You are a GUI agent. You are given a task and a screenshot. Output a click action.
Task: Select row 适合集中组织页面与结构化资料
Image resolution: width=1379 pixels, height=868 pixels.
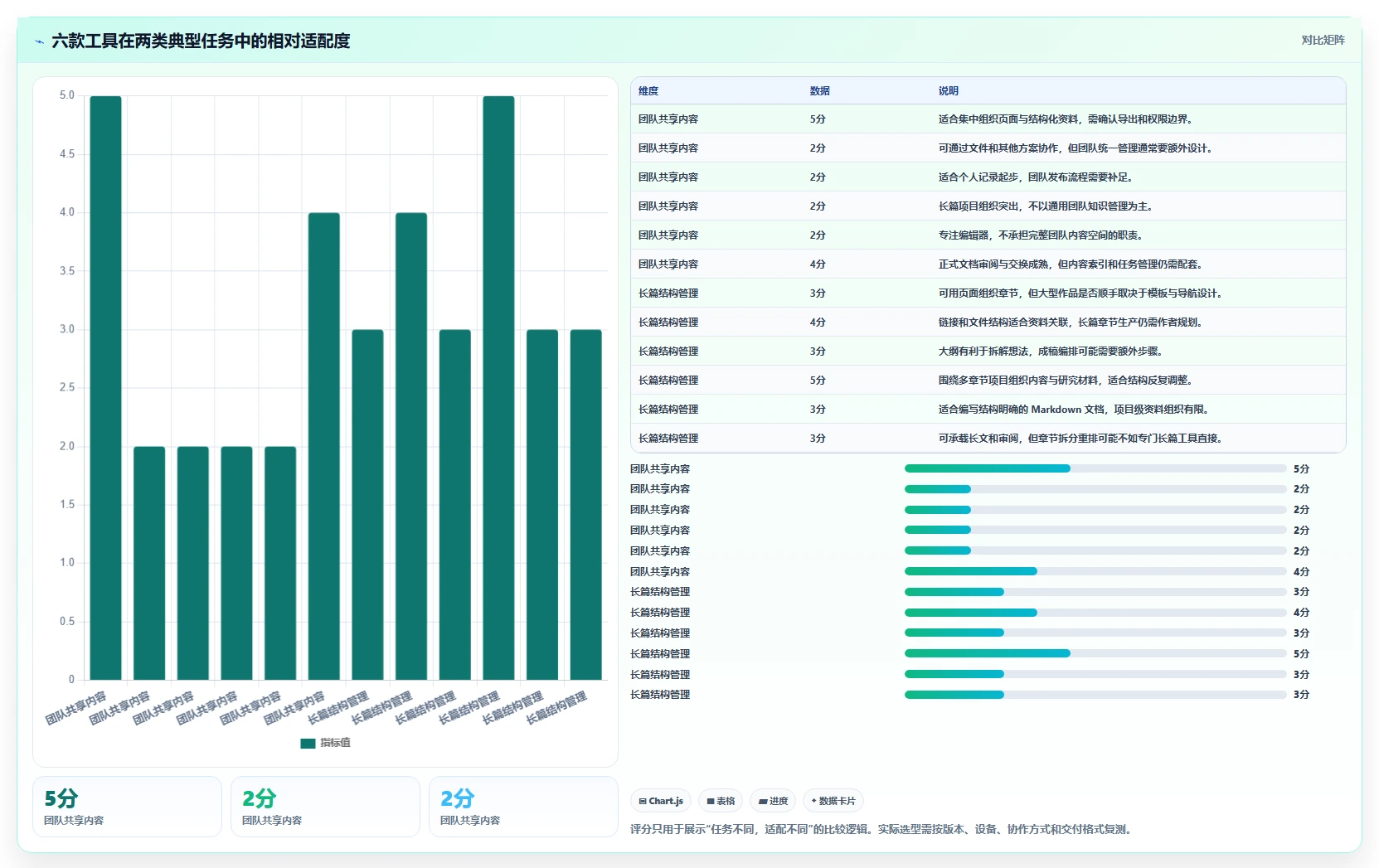pyautogui.click(x=988, y=119)
